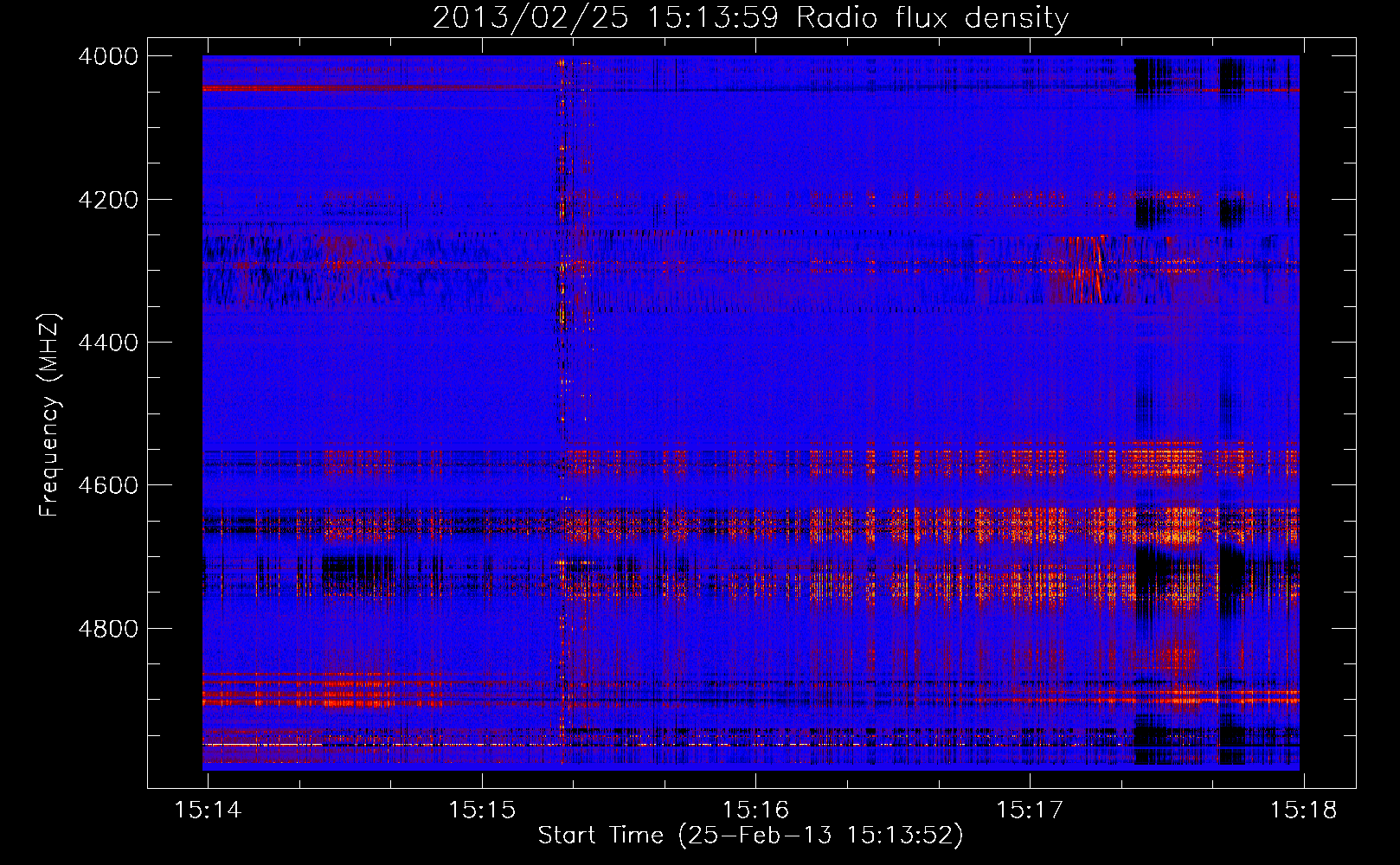The image size is (1400, 865).
Task: Click the 4200 frequency axis label
Action: (108, 199)
